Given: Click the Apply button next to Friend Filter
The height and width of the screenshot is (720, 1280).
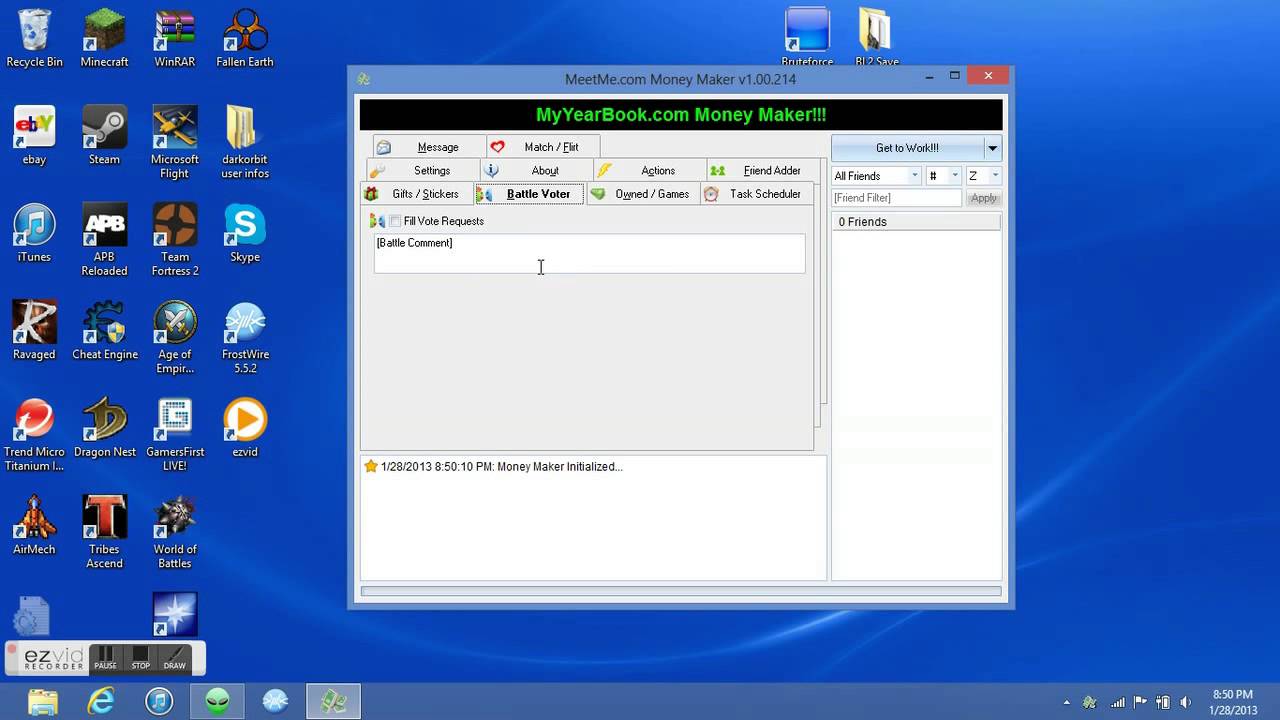Looking at the screenshot, I should click(983, 197).
